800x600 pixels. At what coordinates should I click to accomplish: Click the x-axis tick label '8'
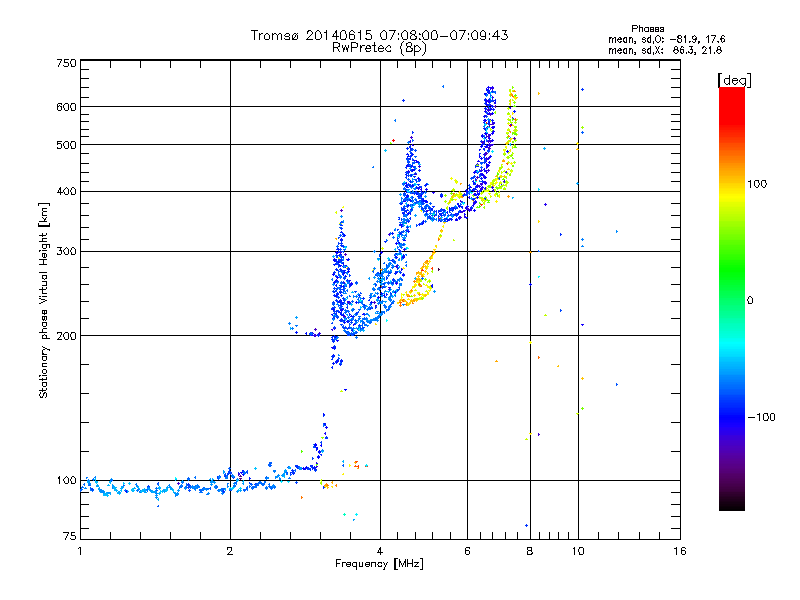[530, 551]
